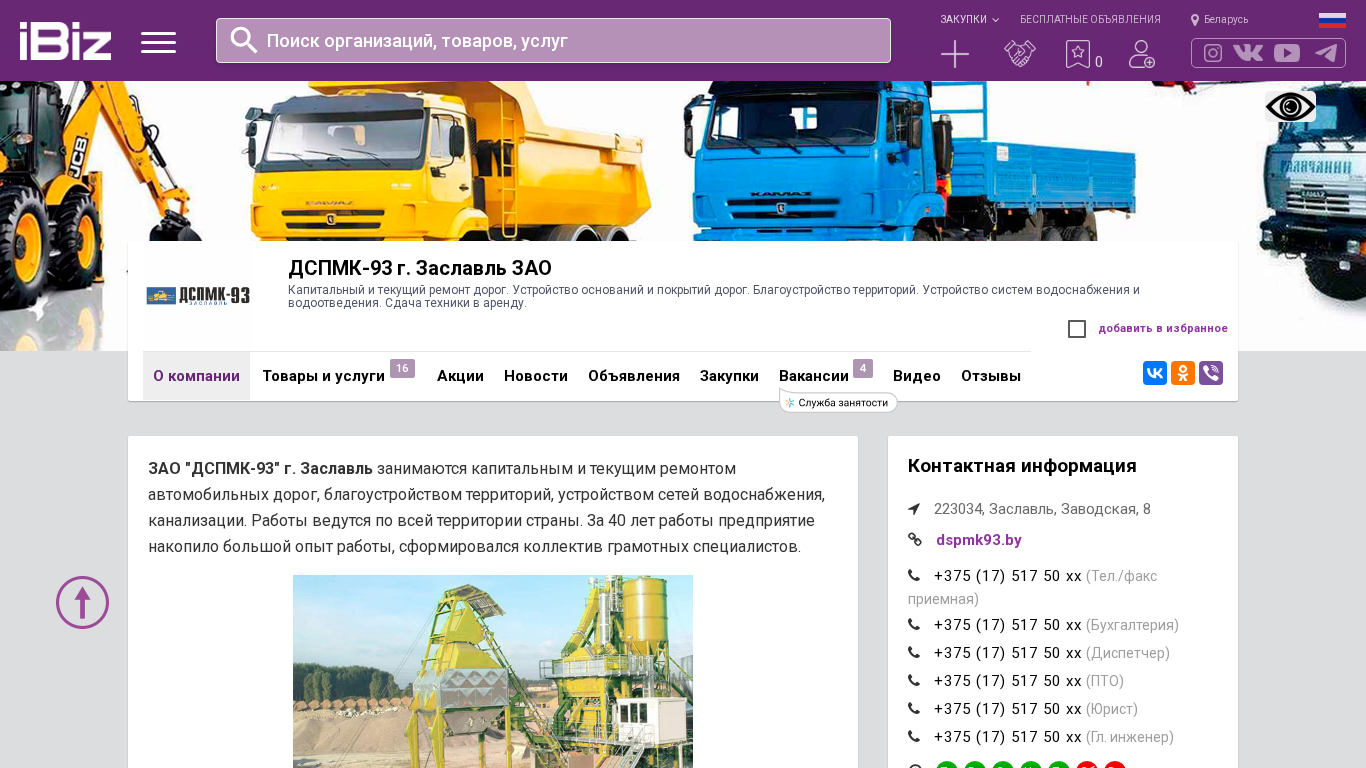Click the user sign-up icon
Image resolution: width=1366 pixels, height=768 pixels.
pyautogui.click(x=1142, y=54)
